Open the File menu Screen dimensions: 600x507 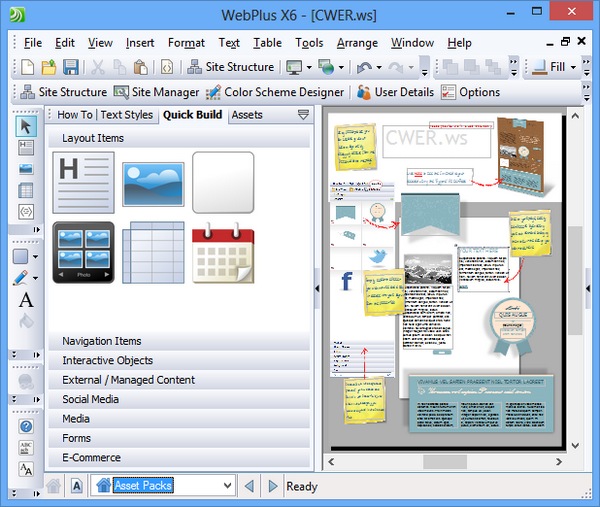tap(33, 43)
